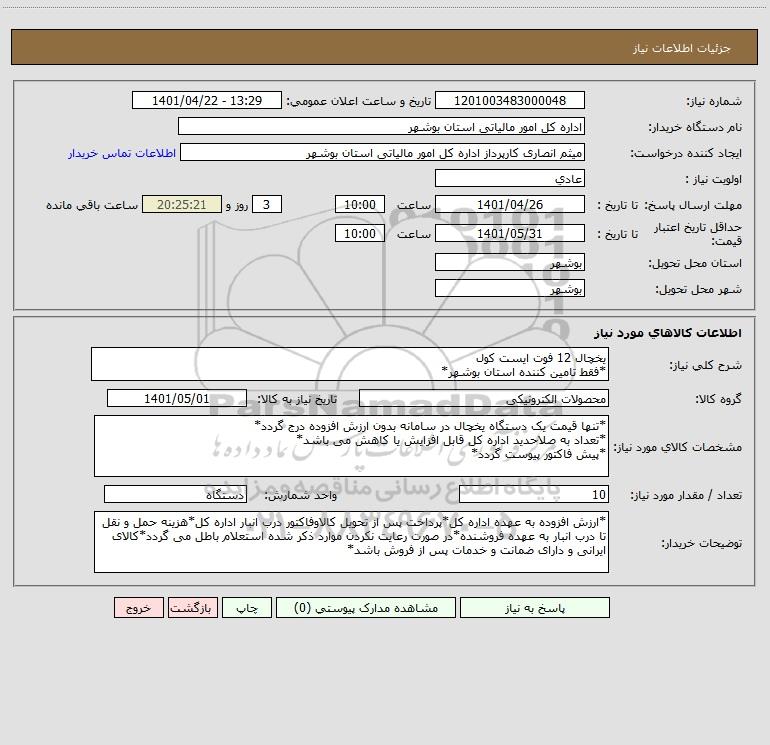Viewport: 770px width, 745px height.
Task: Click announcement date field 1401/04/22 - 13:29
Action: click(x=207, y=100)
